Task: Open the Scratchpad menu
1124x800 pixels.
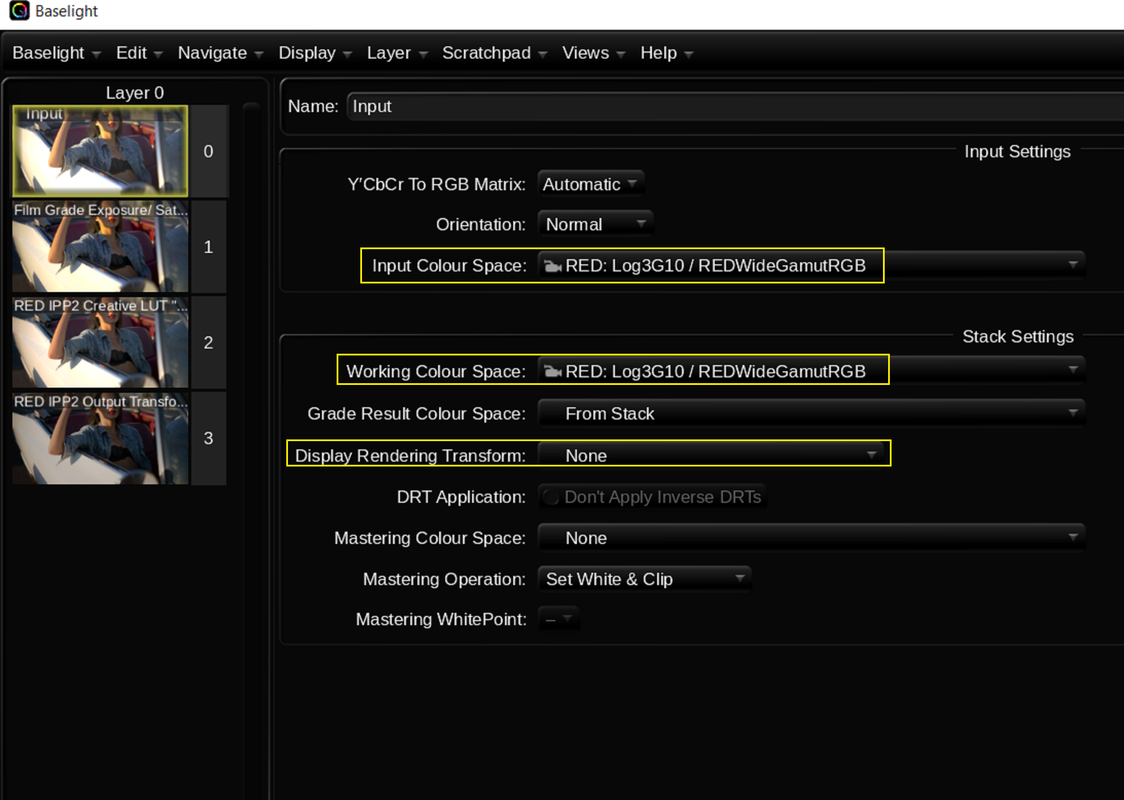Action: pyautogui.click(x=494, y=53)
